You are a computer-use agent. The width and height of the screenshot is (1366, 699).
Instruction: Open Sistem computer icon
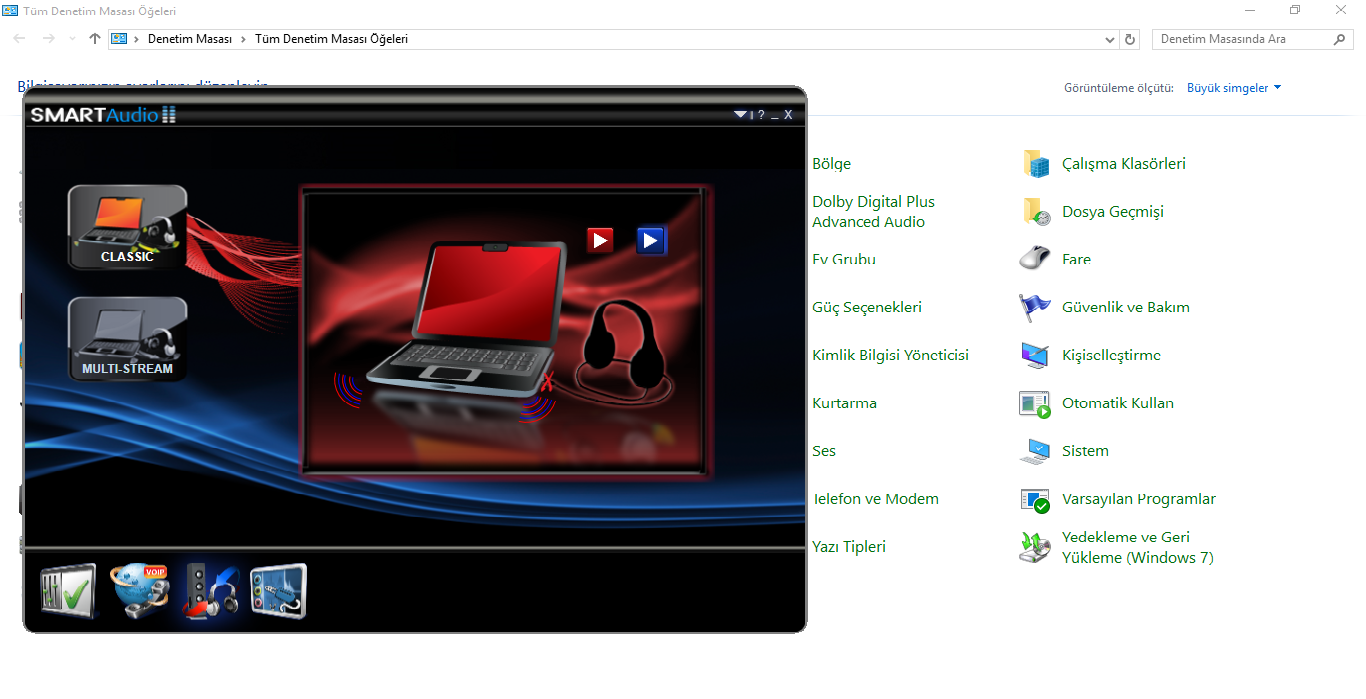click(x=1035, y=451)
